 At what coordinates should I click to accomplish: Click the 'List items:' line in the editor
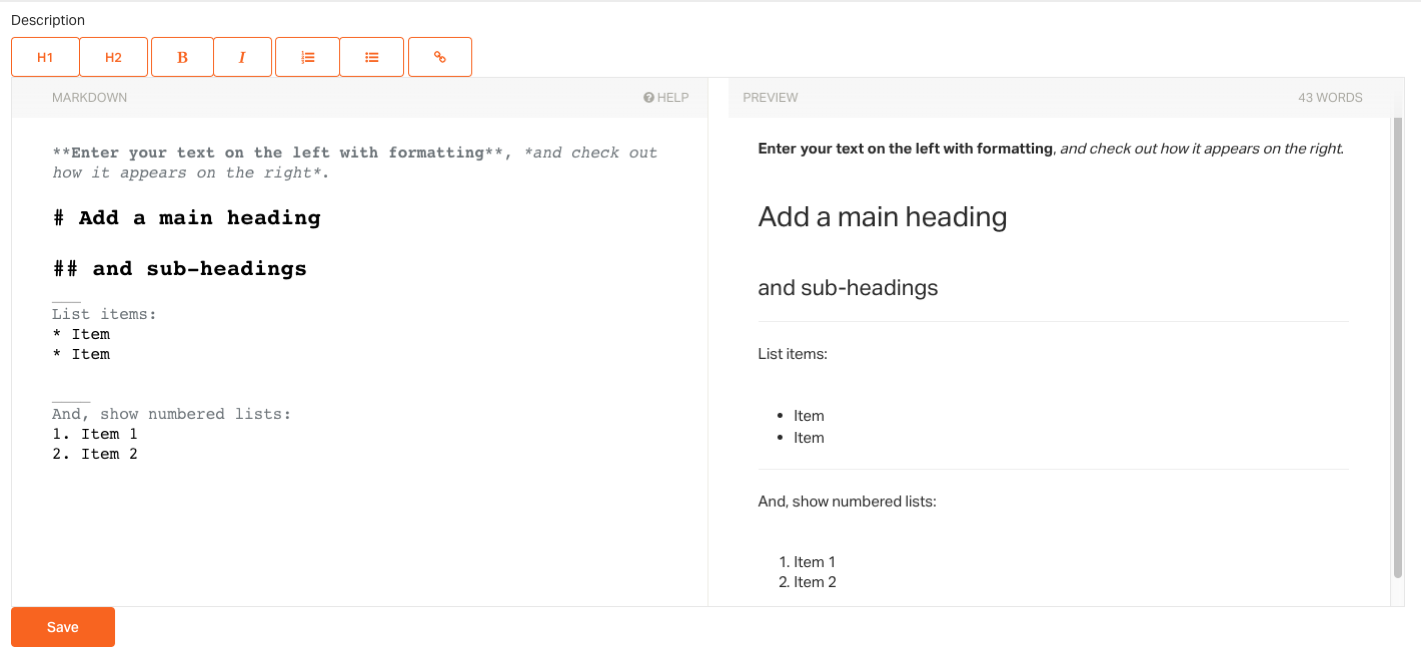pyautogui.click(x=104, y=314)
